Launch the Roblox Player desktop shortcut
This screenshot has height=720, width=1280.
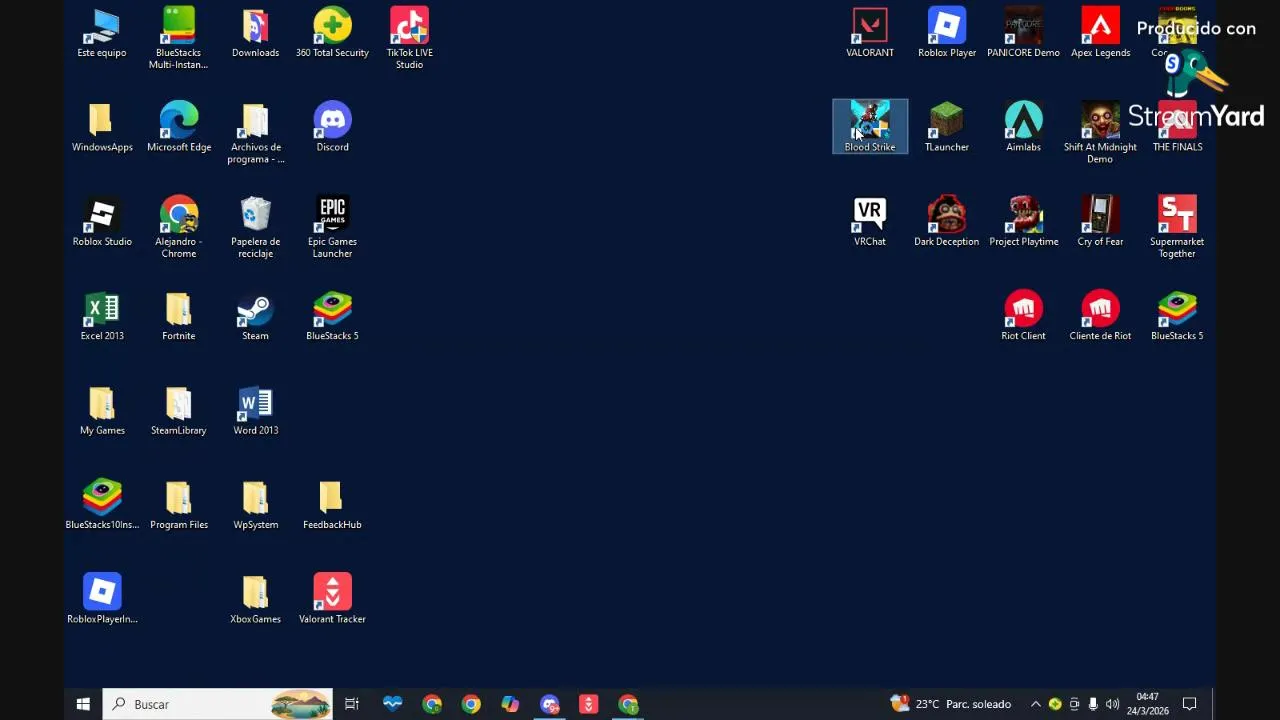coord(947,33)
